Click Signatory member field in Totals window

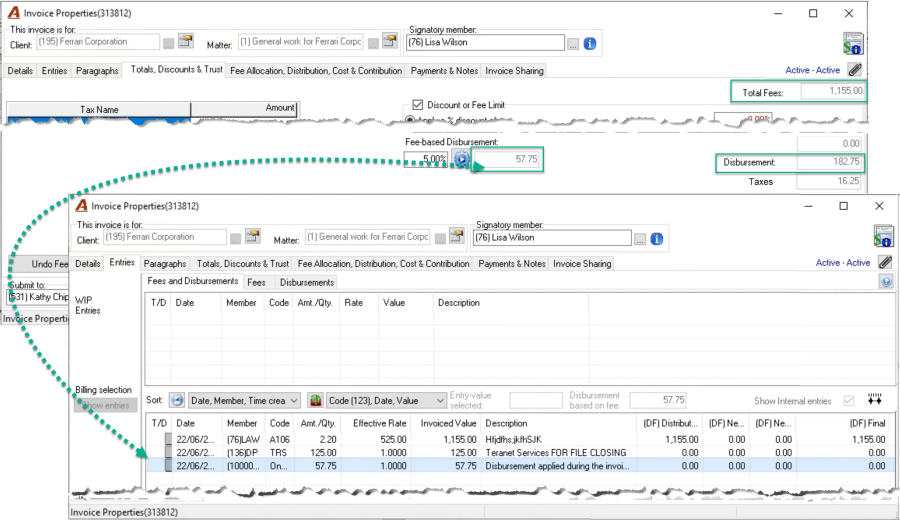486,42
